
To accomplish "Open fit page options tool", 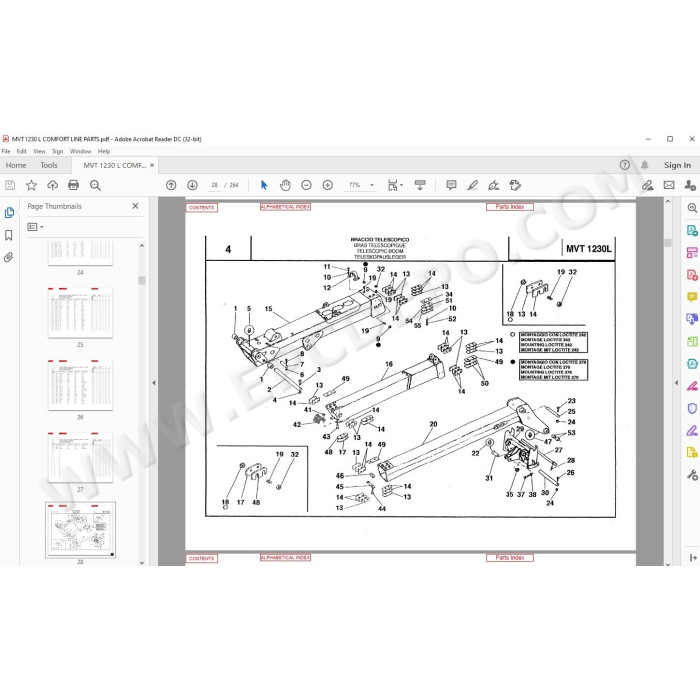I will pyautogui.click(x=395, y=185).
